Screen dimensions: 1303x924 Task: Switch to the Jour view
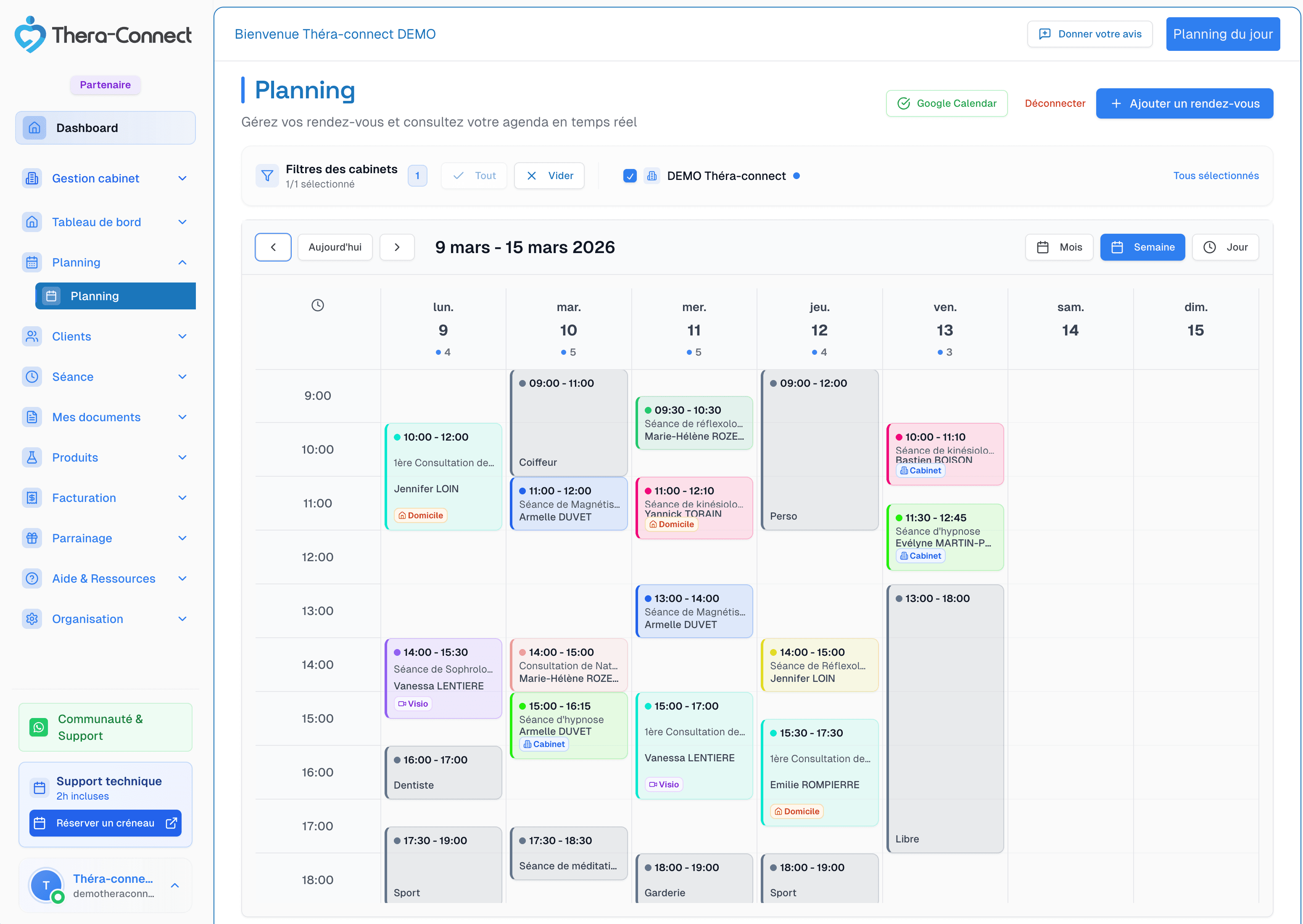pyautogui.click(x=1225, y=247)
